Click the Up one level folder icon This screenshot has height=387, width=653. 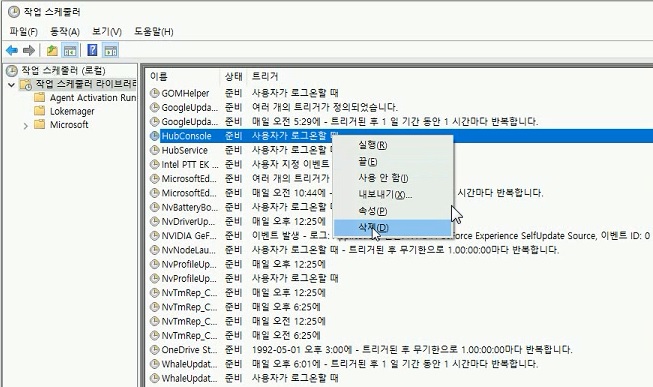tap(52, 51)
